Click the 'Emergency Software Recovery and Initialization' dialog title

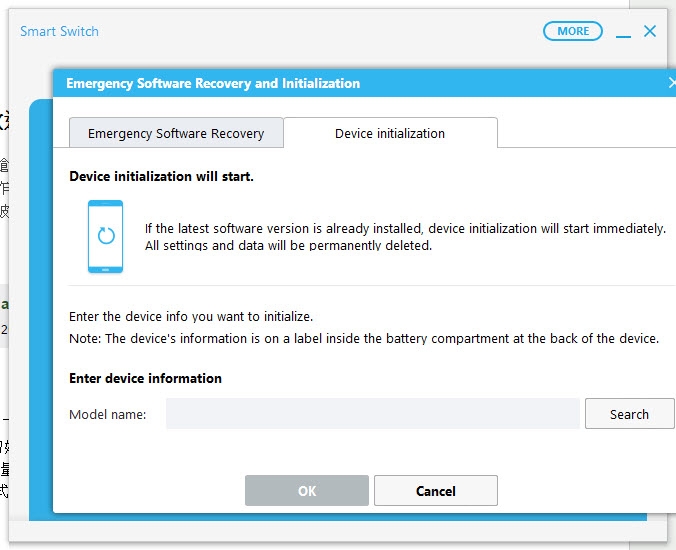[213, 83]
